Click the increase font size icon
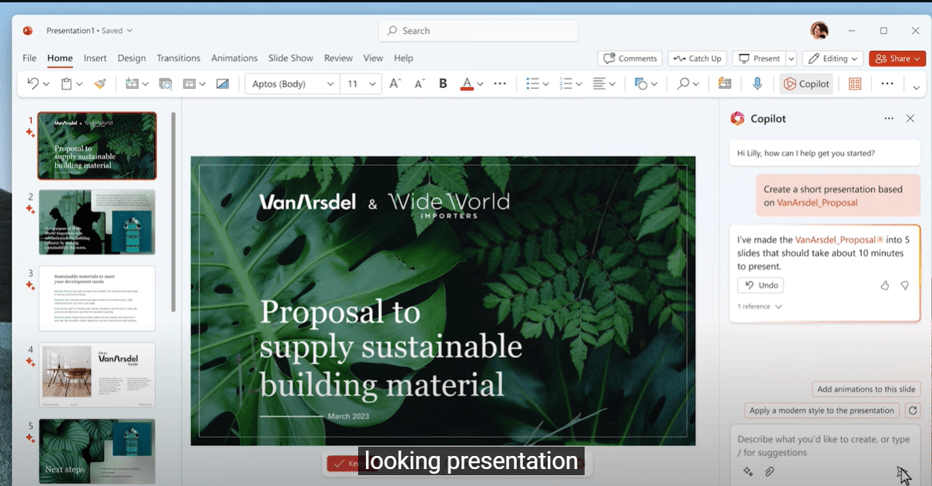Viewport: 932px width, 486px height. click(x=395, y=84)
